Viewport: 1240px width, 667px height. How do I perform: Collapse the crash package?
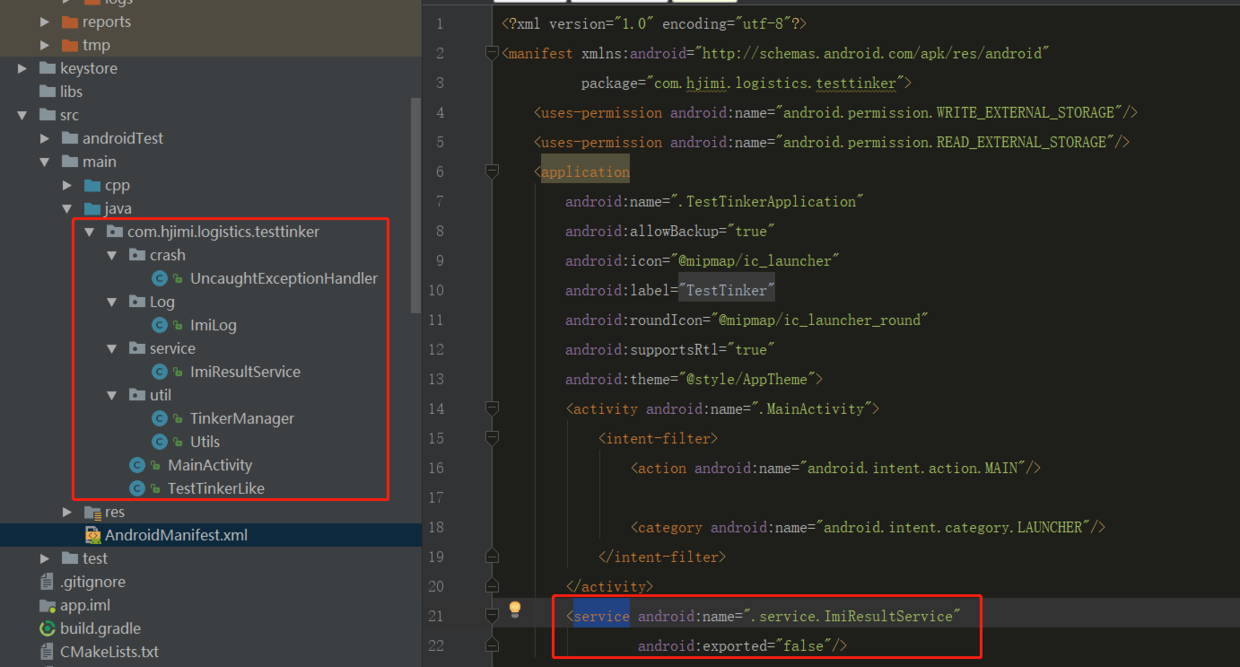coord(112,255)
